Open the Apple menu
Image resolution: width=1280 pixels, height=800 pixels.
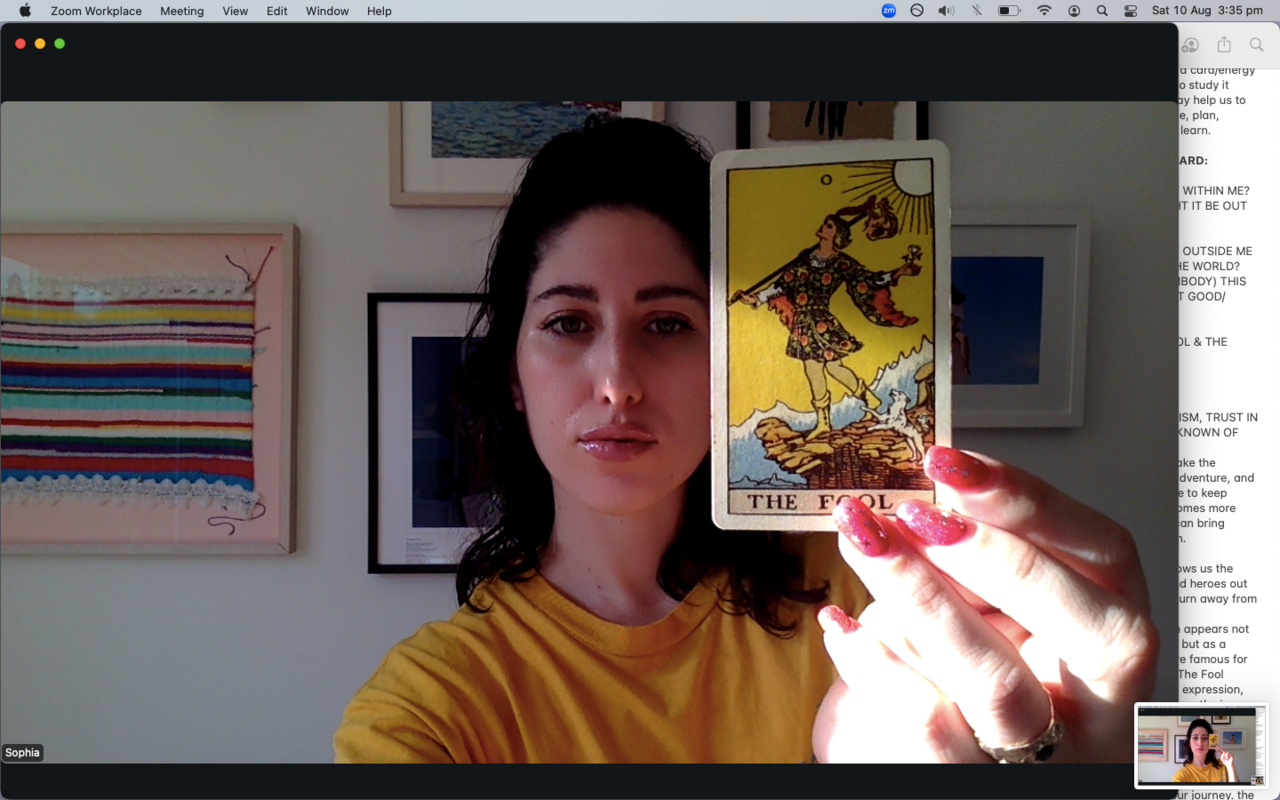pos(25,11)
